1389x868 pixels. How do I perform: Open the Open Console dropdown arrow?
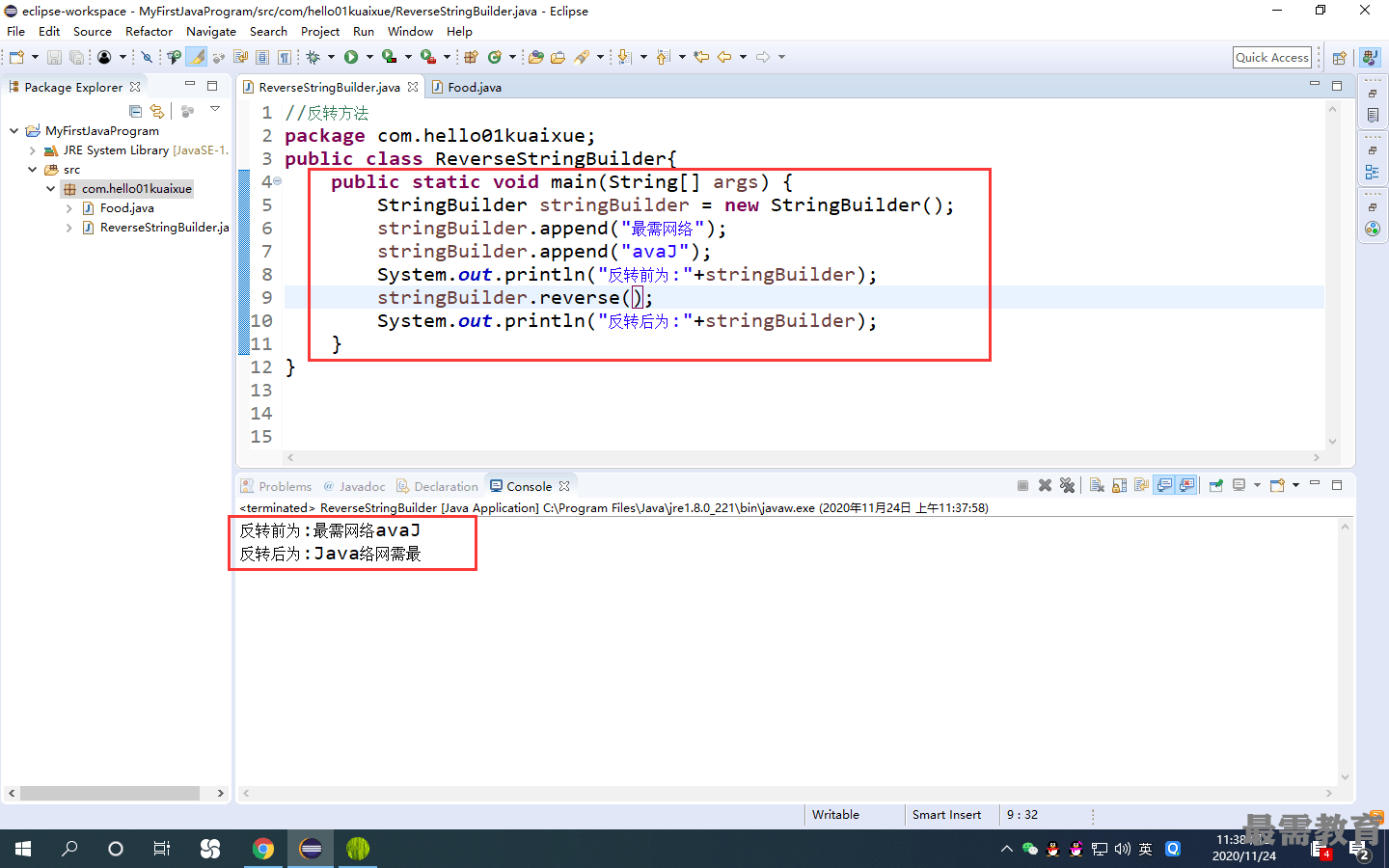(x=1295, y=485)
